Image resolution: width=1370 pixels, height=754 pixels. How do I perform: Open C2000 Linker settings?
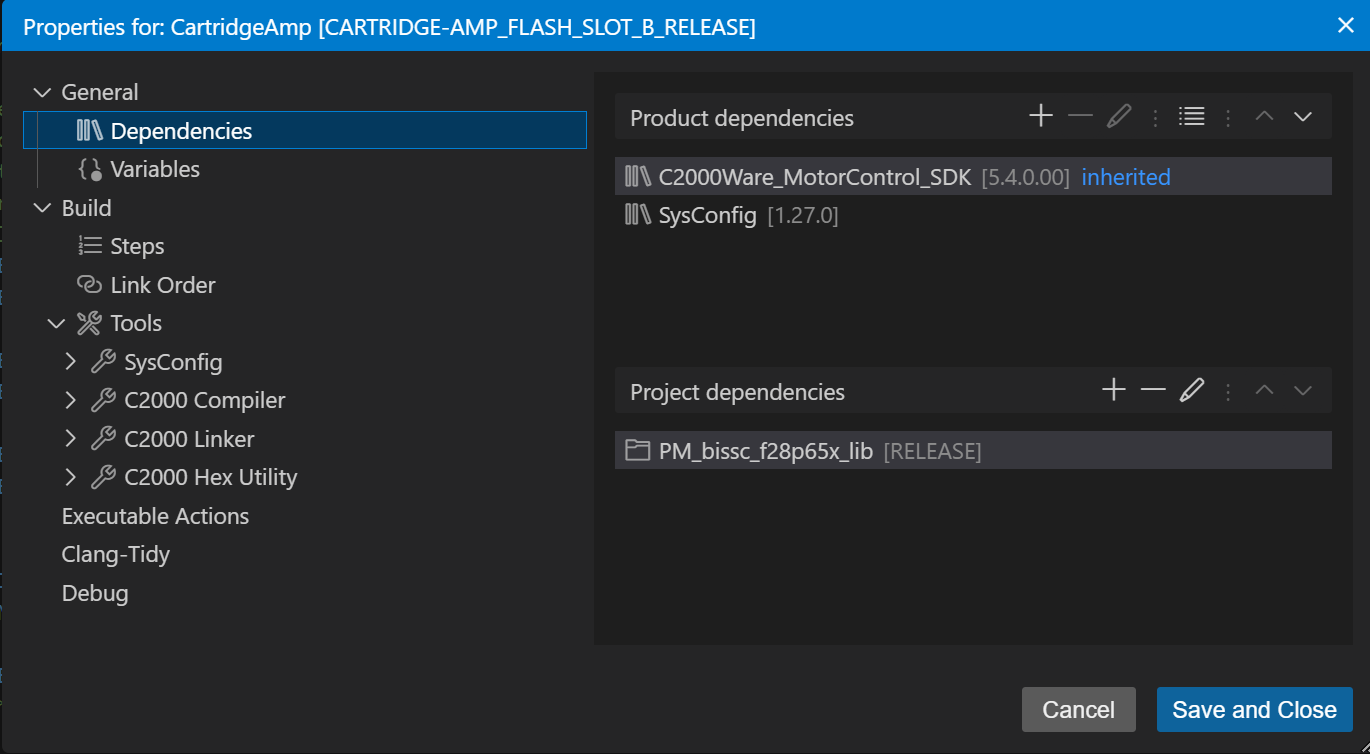(x=189, y=439)
